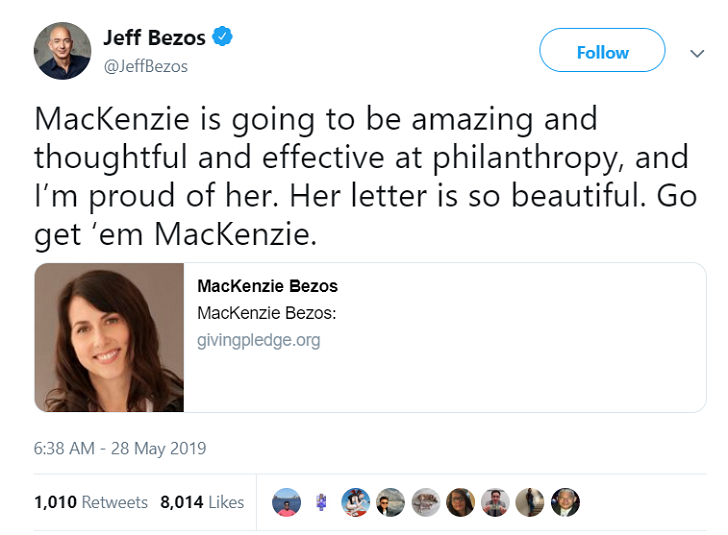Open the small purple pixel avatar

321,502
